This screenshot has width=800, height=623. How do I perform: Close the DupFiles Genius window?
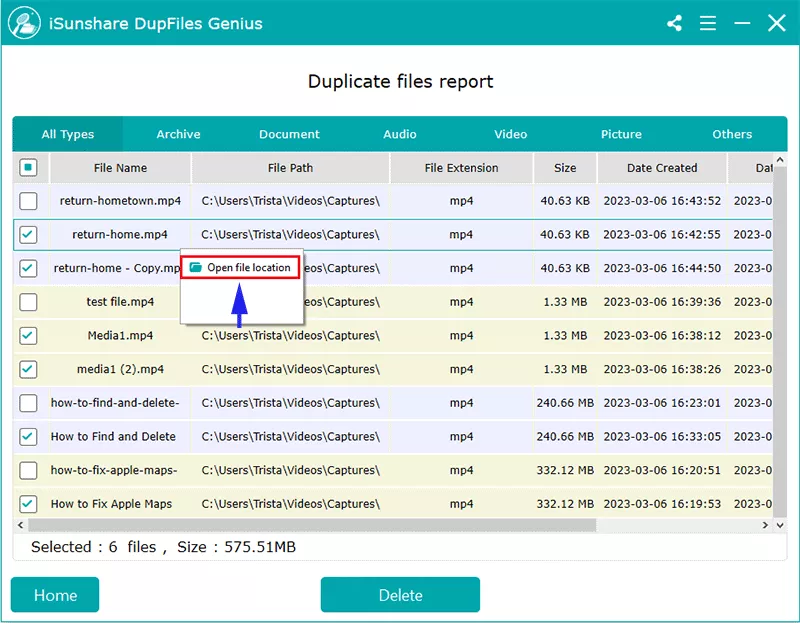777,23
